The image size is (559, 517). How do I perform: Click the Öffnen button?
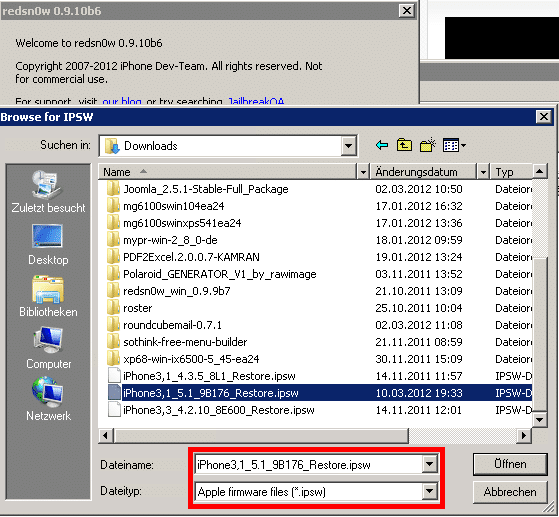[510, 464]
